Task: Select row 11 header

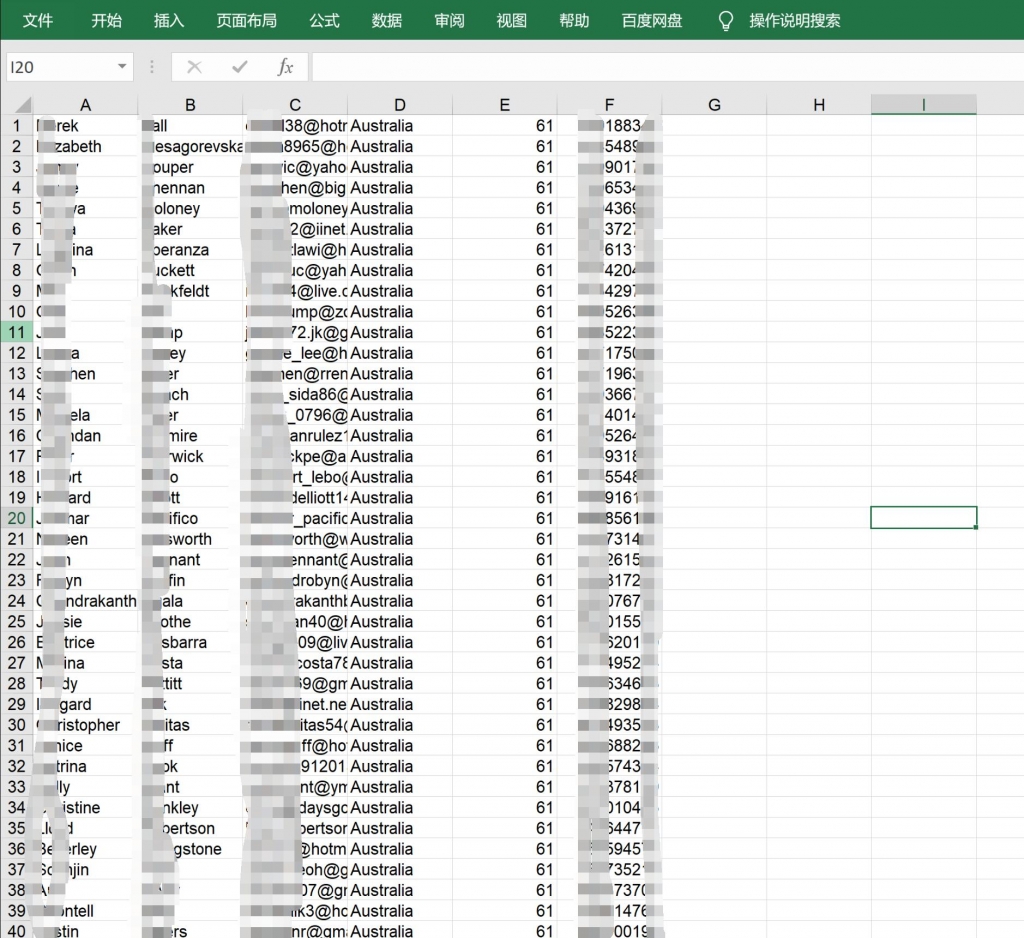Action: pos(17,332)
